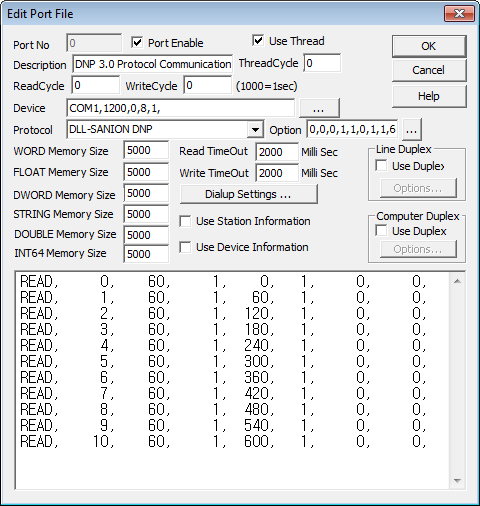
Task: Click browse button next to Option field
Action: point(412,129)
